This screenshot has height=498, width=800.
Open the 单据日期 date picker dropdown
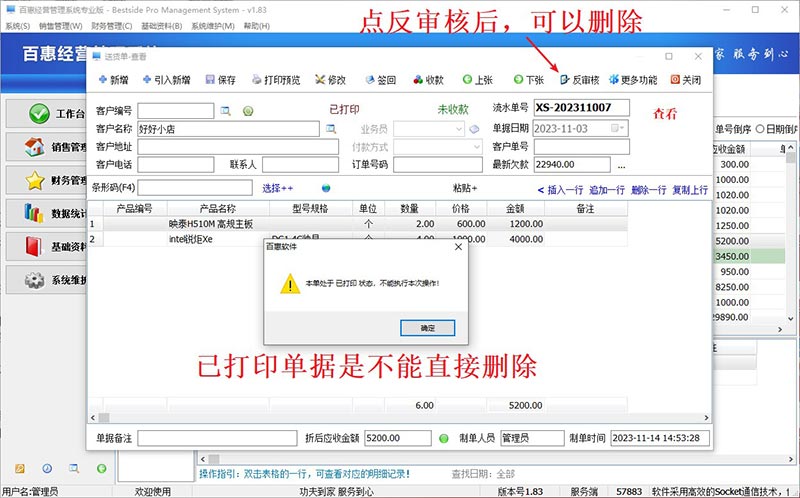618,128
